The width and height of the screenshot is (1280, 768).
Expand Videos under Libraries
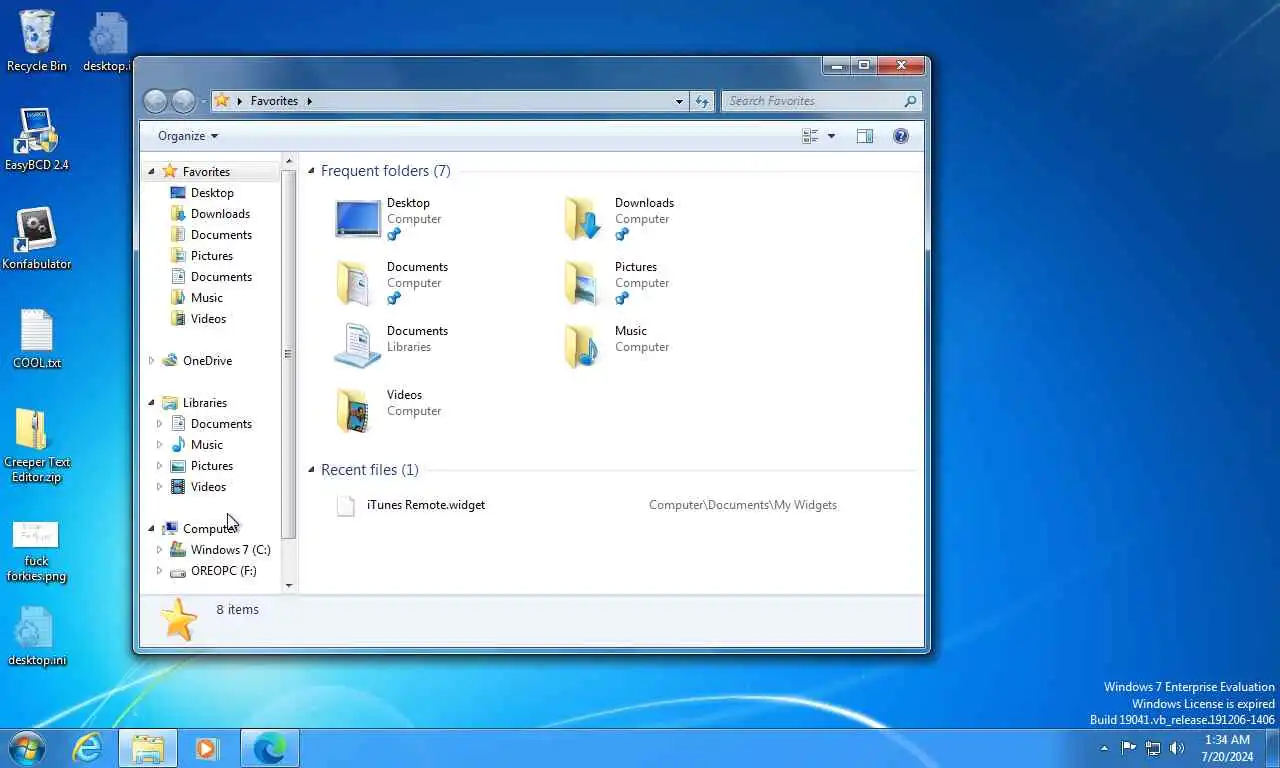pos(159,487)
